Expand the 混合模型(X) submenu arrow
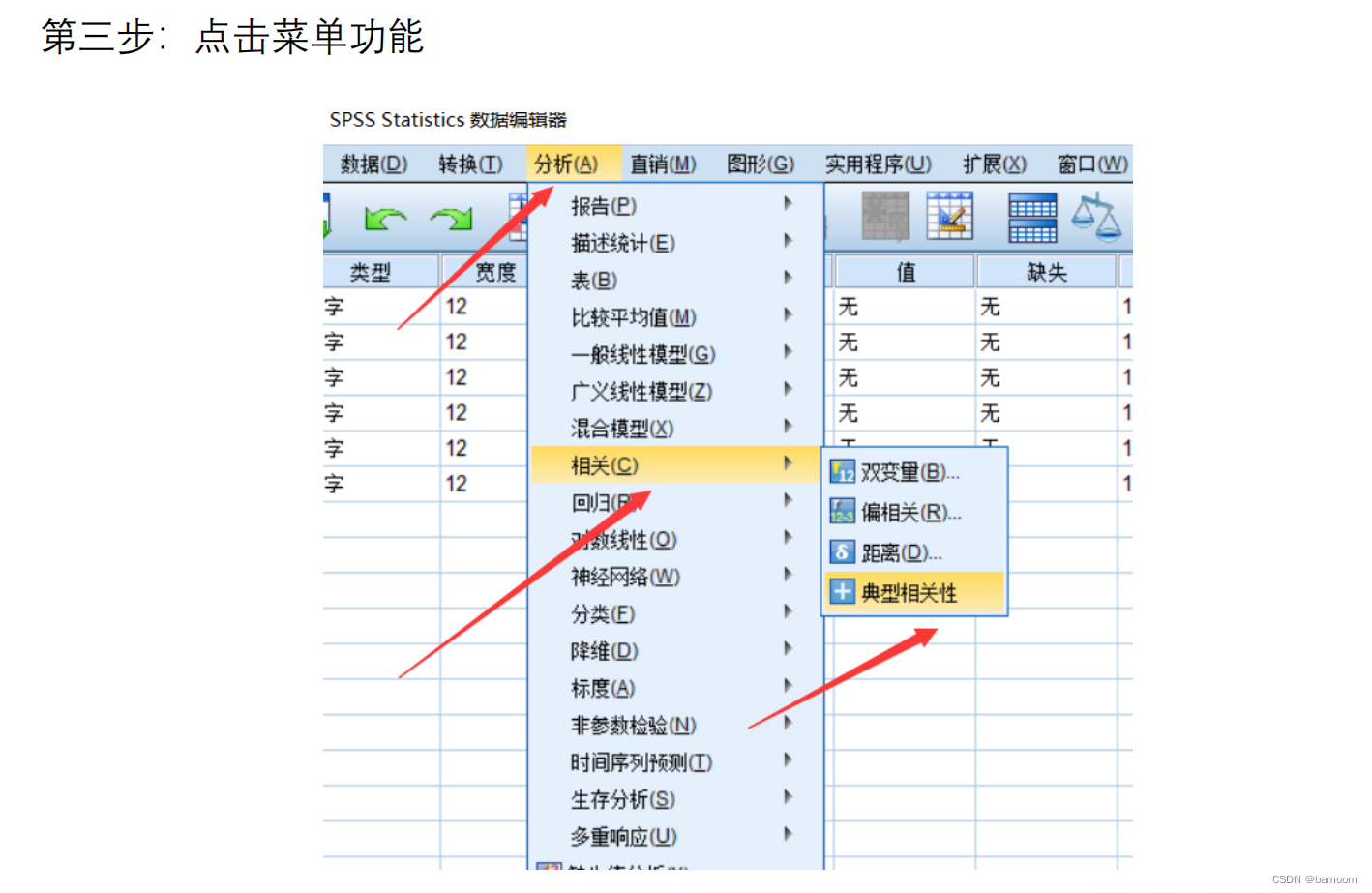This screenshot has width=1372, height=893. coord(788,427)
